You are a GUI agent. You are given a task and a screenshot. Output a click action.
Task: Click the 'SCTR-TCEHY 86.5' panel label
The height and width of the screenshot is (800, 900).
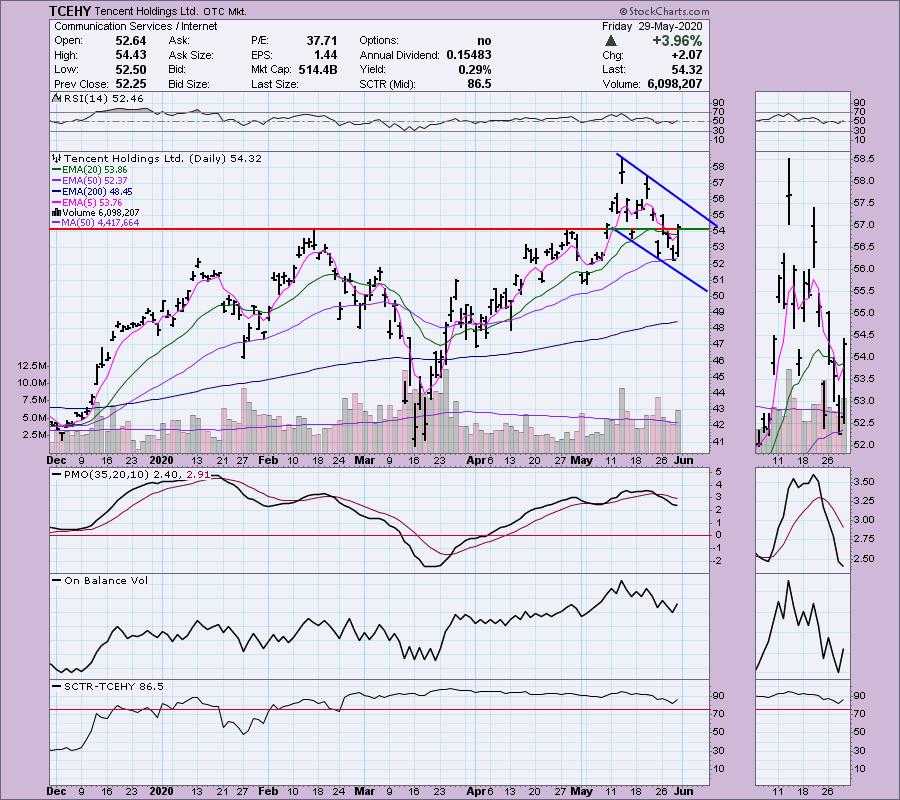(x=114, y=686)
